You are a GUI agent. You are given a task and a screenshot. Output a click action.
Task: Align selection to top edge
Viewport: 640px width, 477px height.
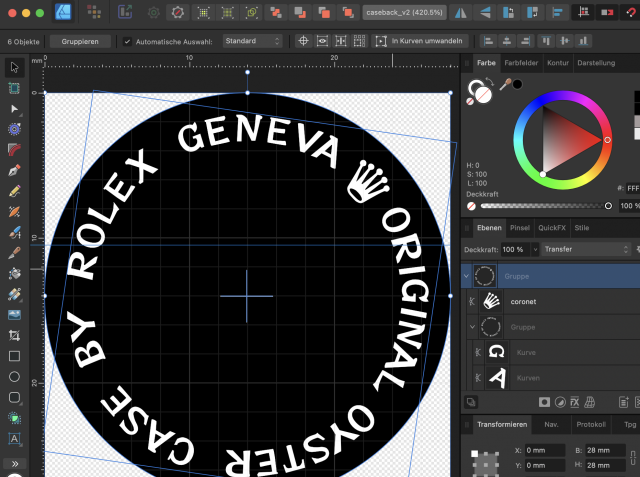click(x=546, y=41)
